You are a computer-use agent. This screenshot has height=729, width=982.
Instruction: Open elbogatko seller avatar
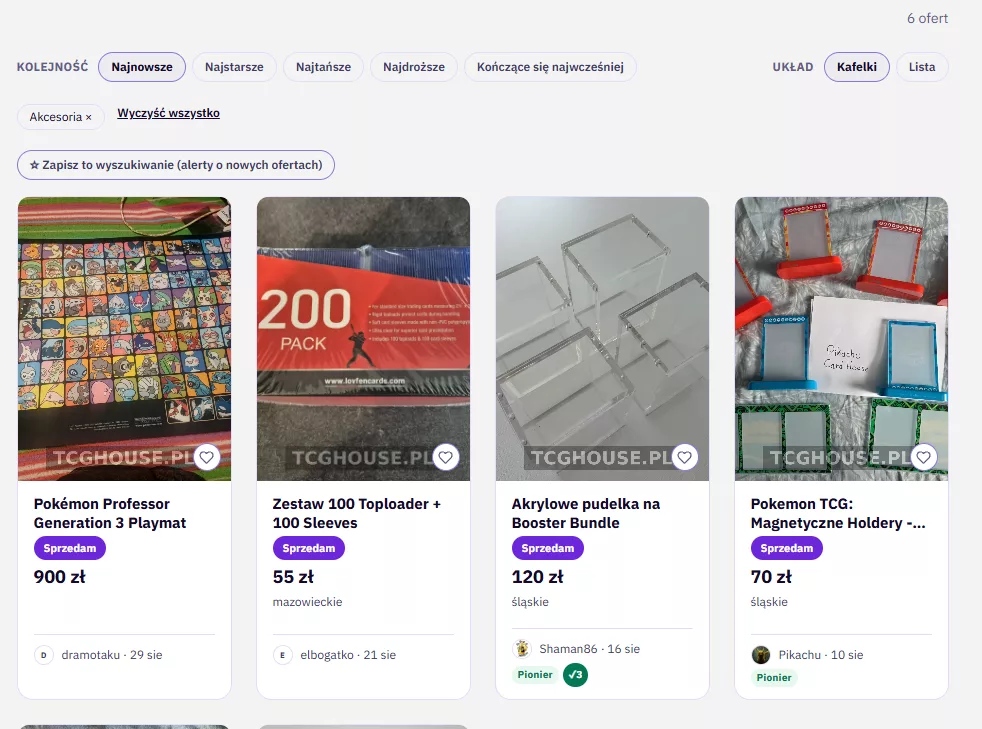pos(282,655)
